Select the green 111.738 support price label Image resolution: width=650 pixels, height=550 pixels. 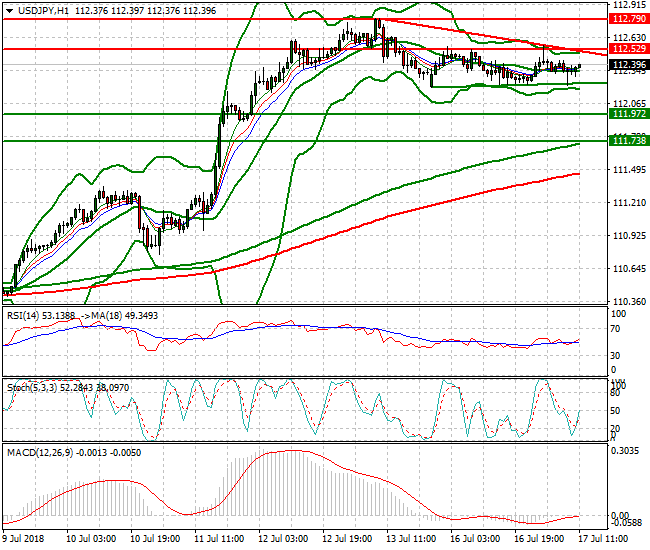tap(629, 141)
